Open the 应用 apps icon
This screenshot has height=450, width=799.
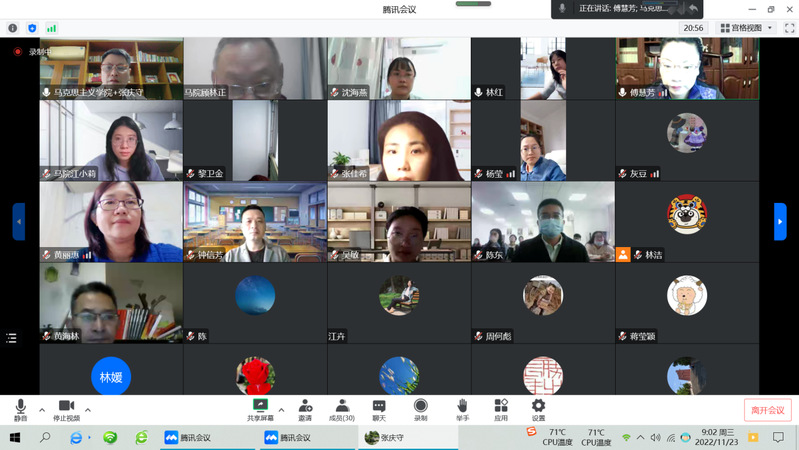501,410
